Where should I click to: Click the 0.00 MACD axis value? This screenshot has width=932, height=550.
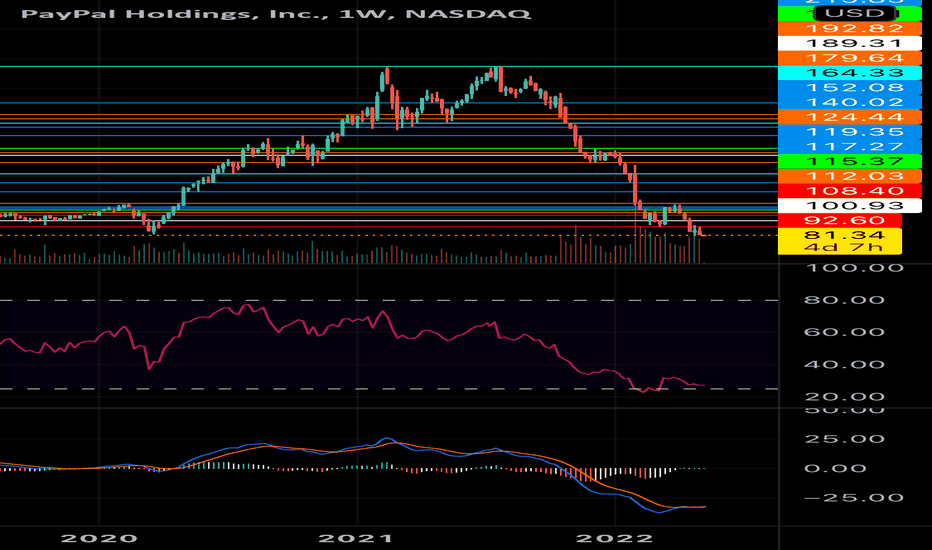(x=836, y=469)
